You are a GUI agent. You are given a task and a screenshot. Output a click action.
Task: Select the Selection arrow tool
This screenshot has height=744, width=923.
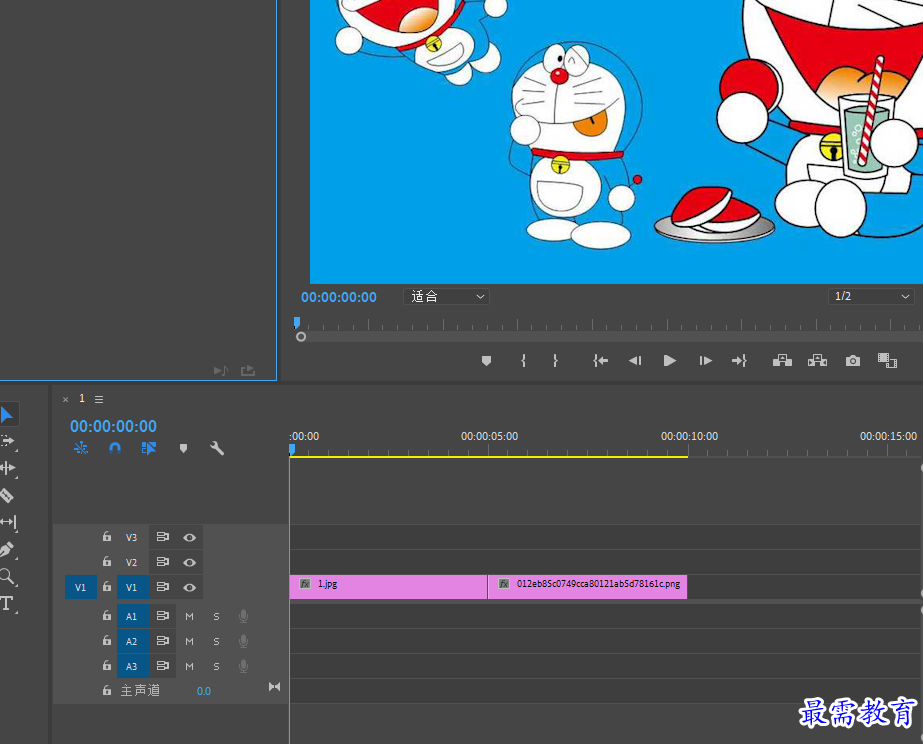coord(7,414)
